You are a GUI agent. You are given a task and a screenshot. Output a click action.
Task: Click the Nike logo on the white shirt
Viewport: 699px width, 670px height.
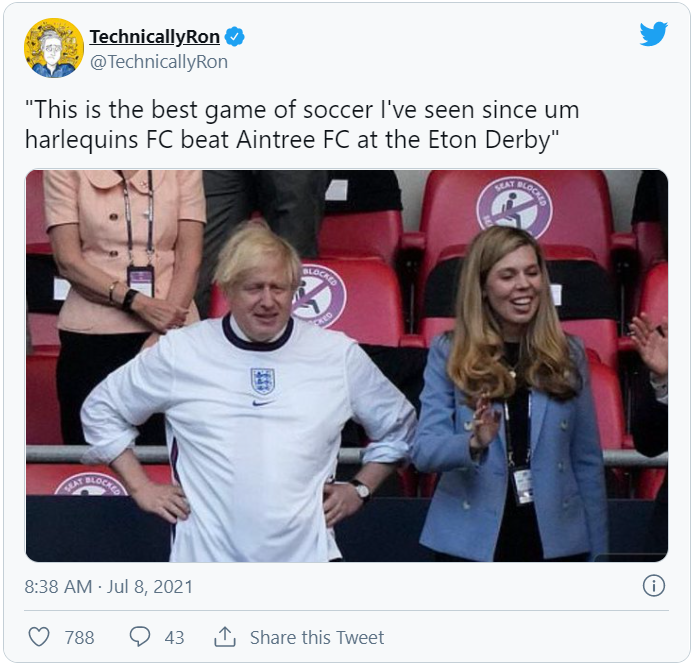tap(262, 403)
